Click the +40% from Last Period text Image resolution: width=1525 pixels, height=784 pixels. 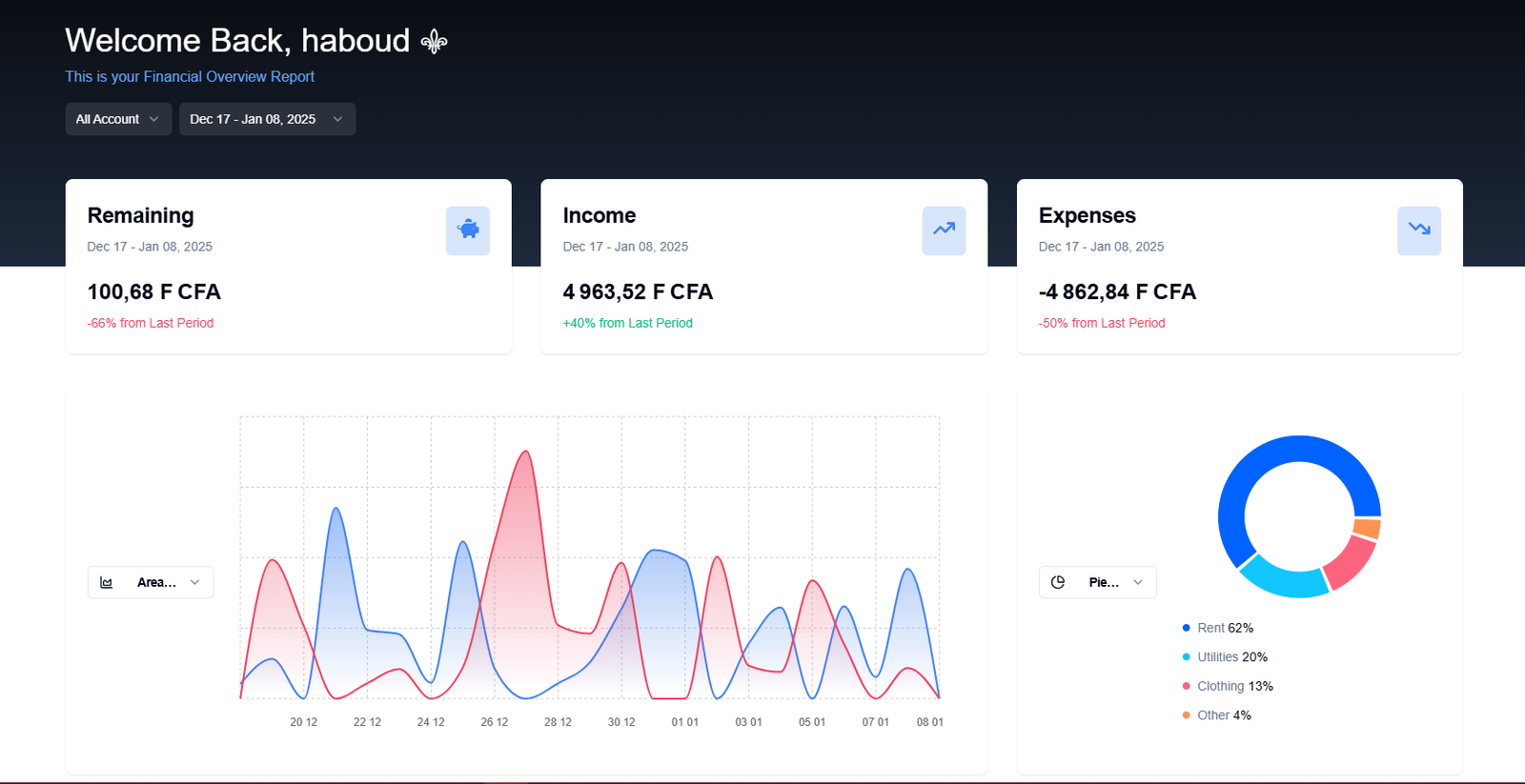[x=627, y=323]
